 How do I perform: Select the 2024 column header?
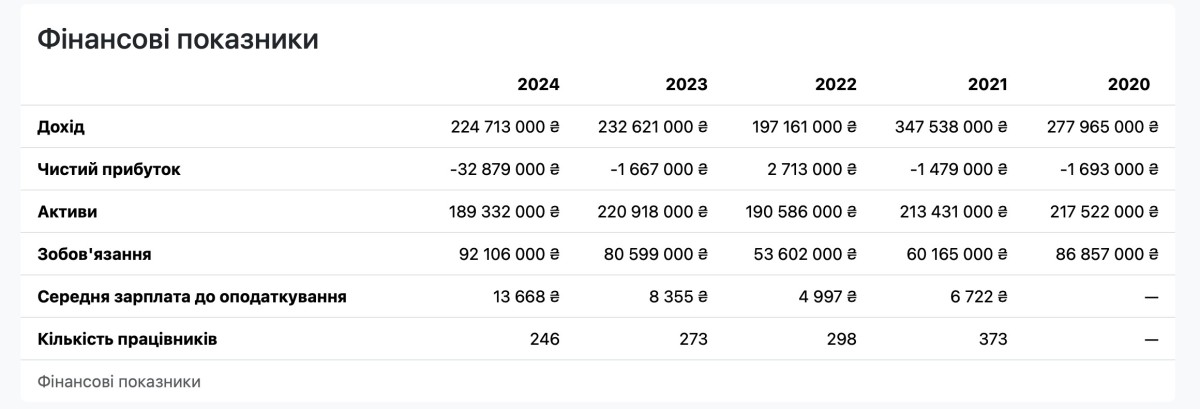538,84
